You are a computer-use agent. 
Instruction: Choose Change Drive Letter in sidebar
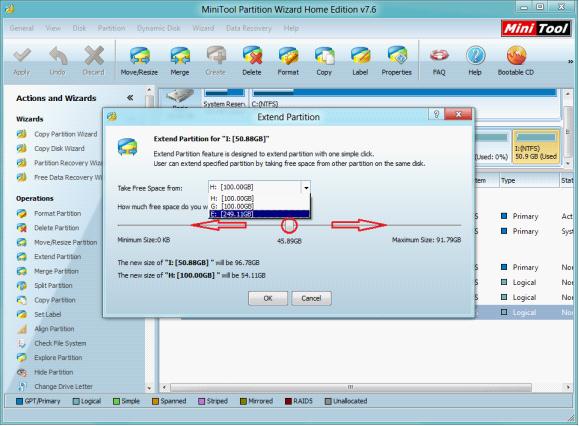pos(55,387)
